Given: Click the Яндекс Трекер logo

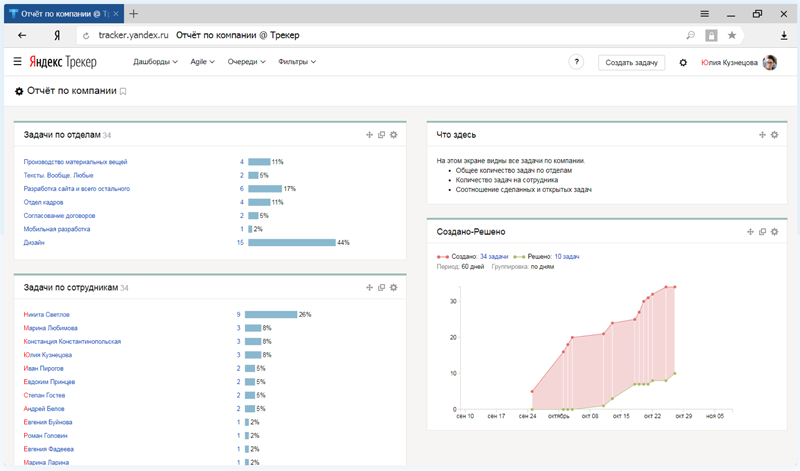Looking at the screenshot, I should point(63,62).
